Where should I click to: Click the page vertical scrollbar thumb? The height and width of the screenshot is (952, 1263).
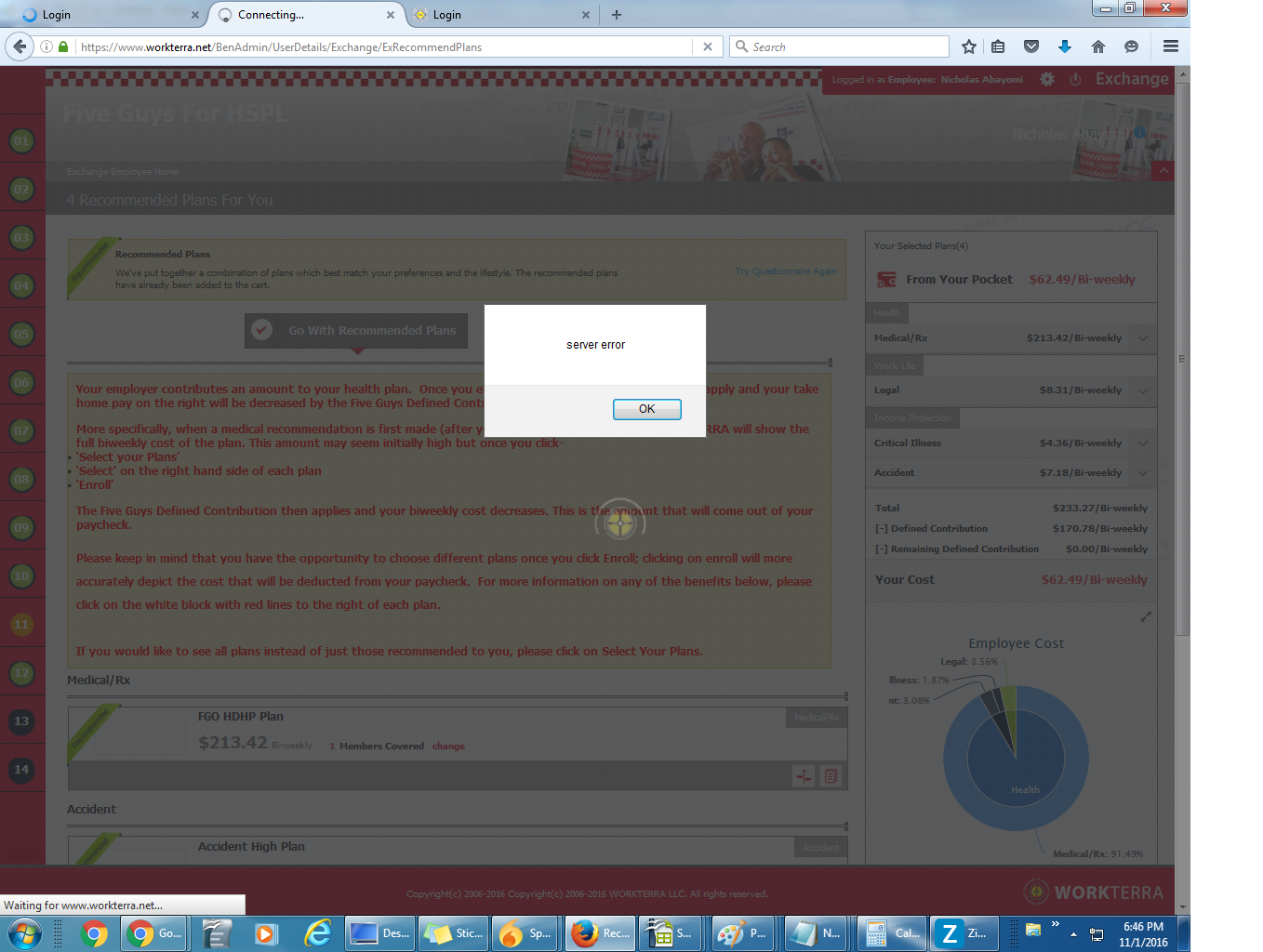(x=1182, y=358)
